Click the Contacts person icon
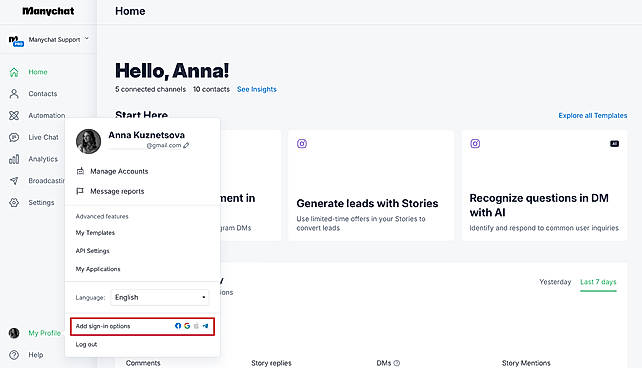This screenshot has height=368, width=642. tap(14, 94)
